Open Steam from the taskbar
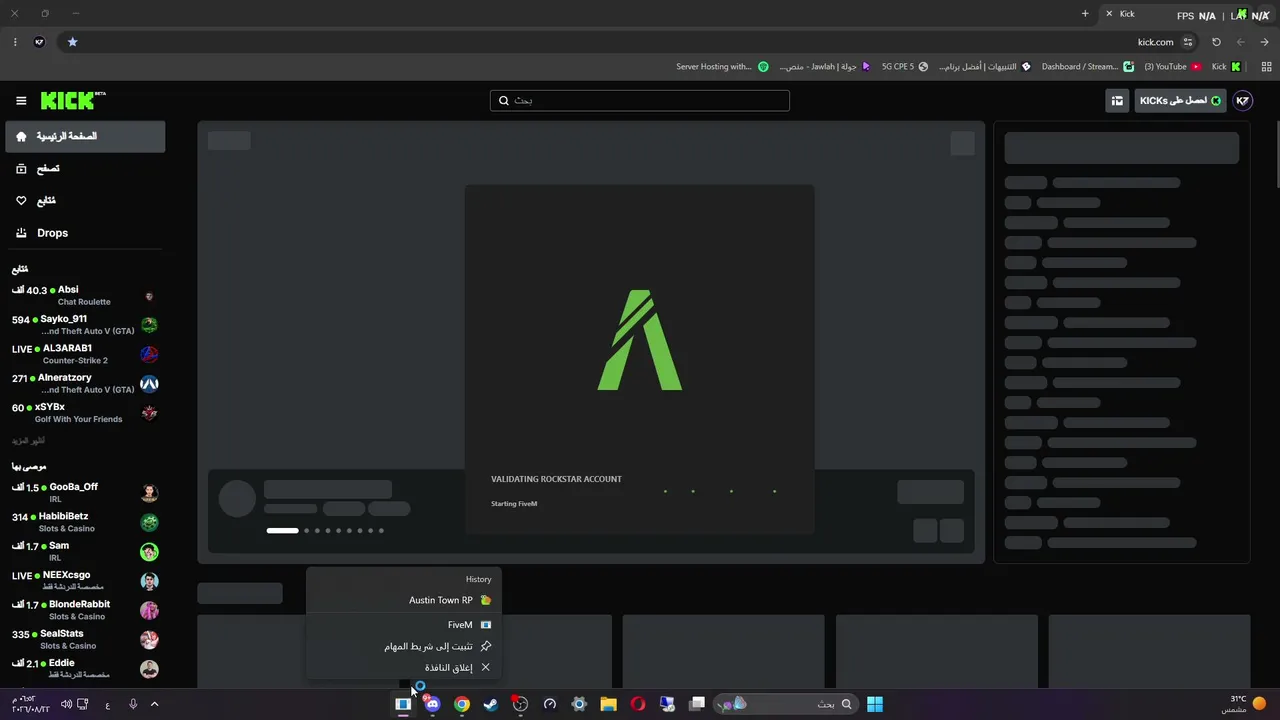1280x720 pixels. tap(491, 704)
